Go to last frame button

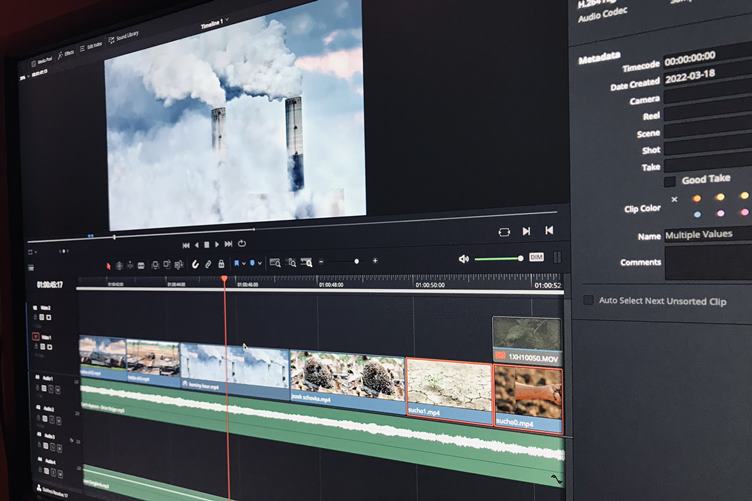pos(228,244)
